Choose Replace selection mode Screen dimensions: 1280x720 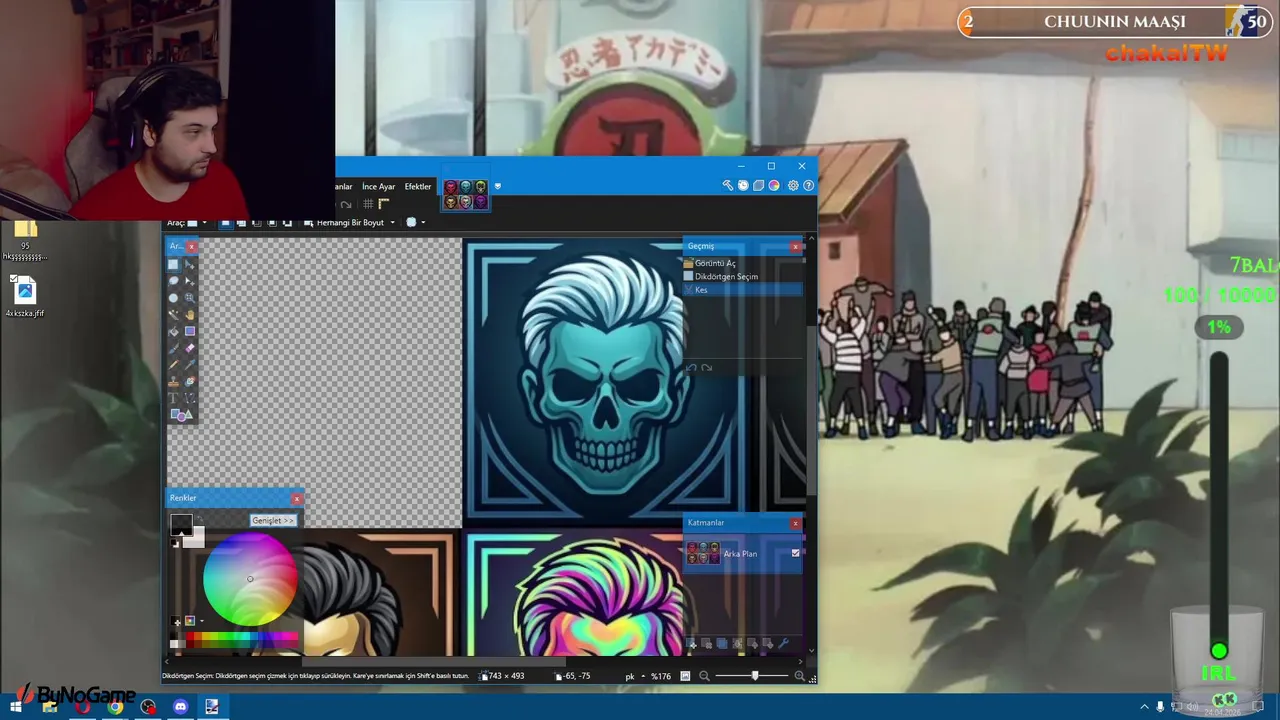226,223
